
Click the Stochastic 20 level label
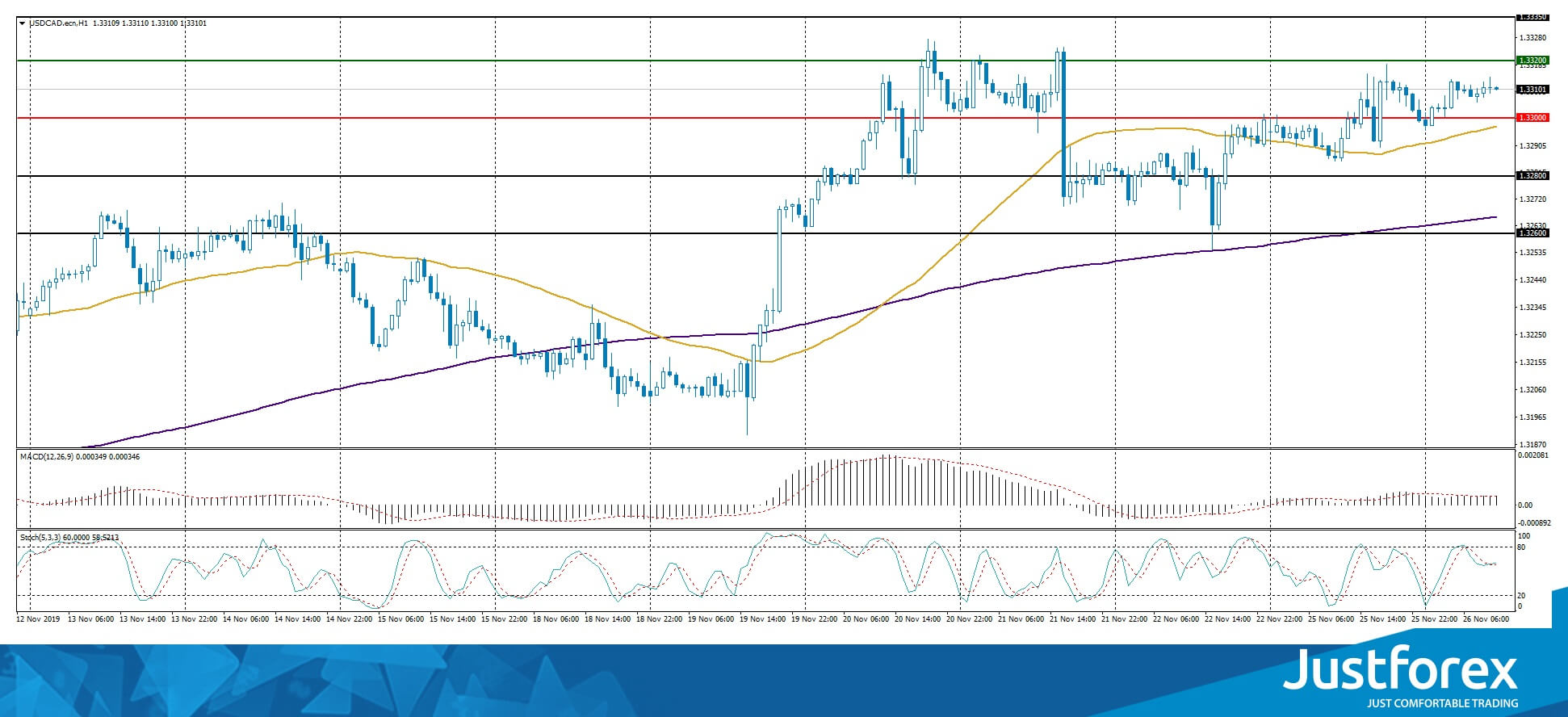coord(1521,596)
